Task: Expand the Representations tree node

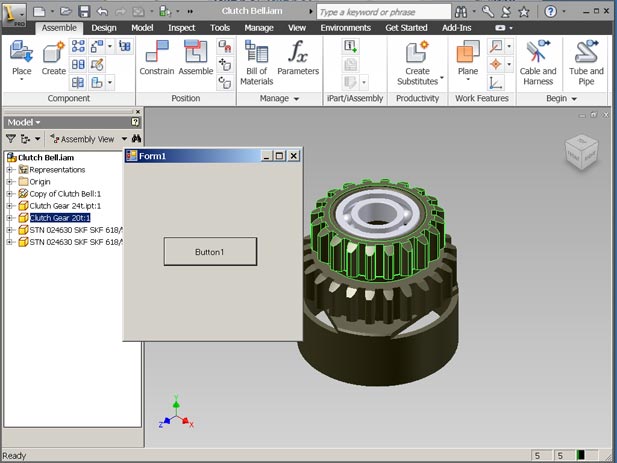Action: point(10,170)
